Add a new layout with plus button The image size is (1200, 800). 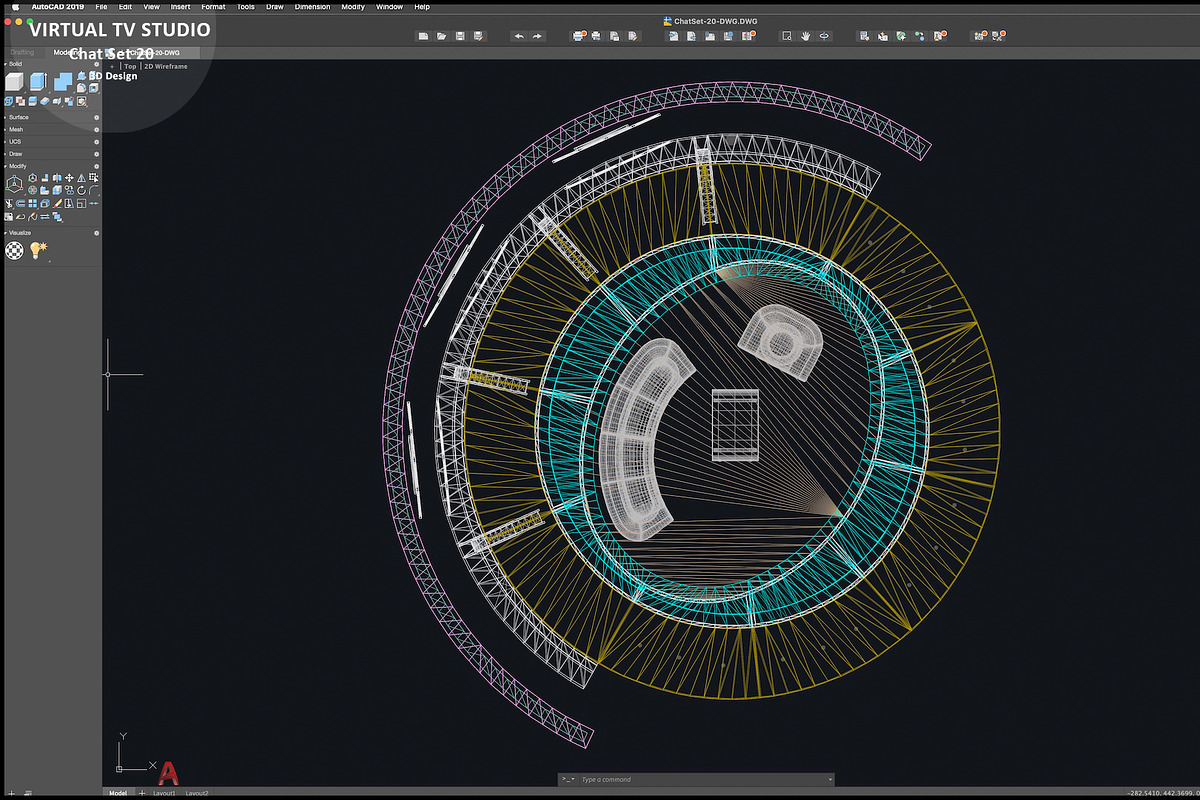142,793
